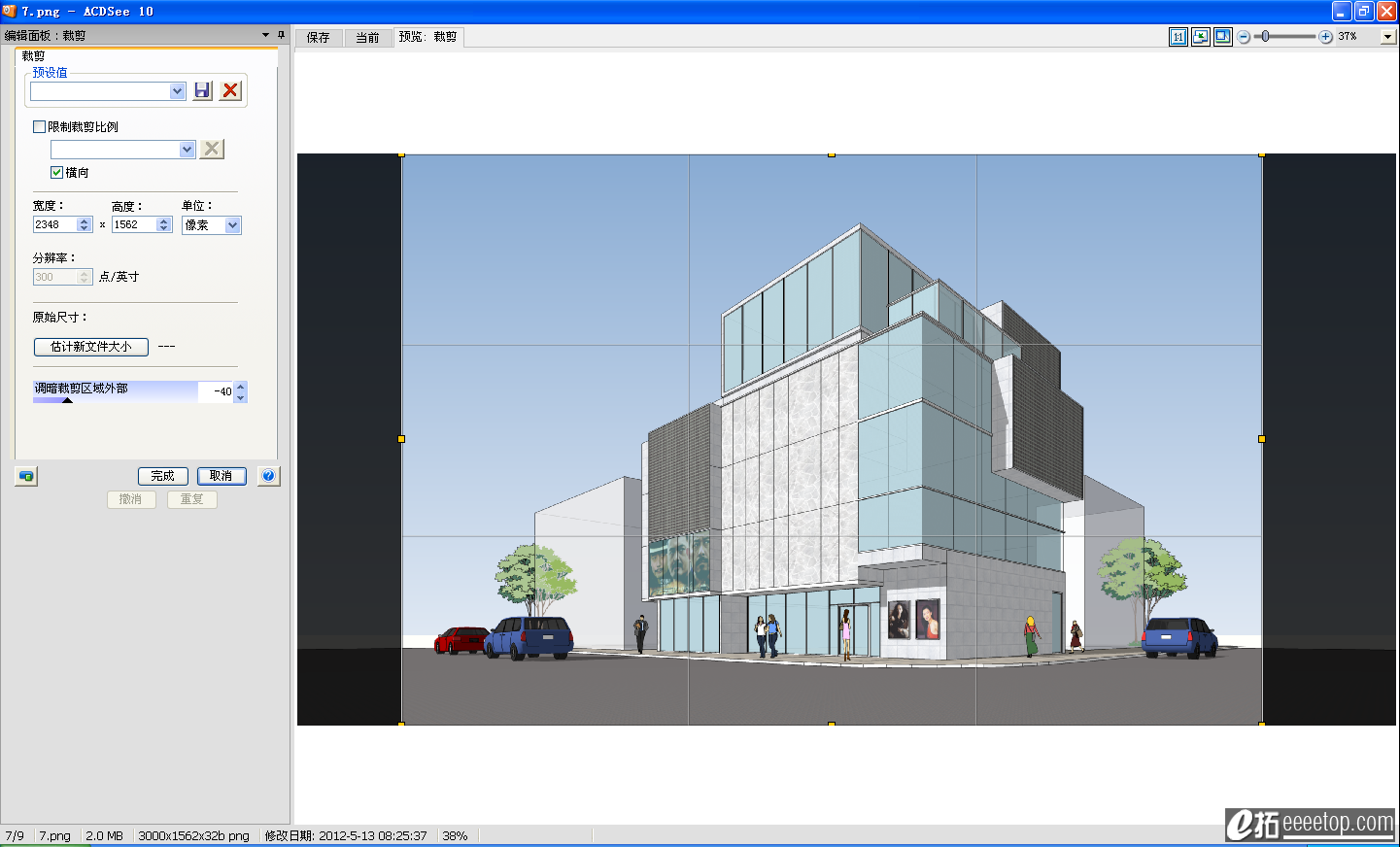The width and height of the screenshot is (1400, 847).
Task: Click the disabled 撤消 undo button
Action: click(x=131, y=499)
